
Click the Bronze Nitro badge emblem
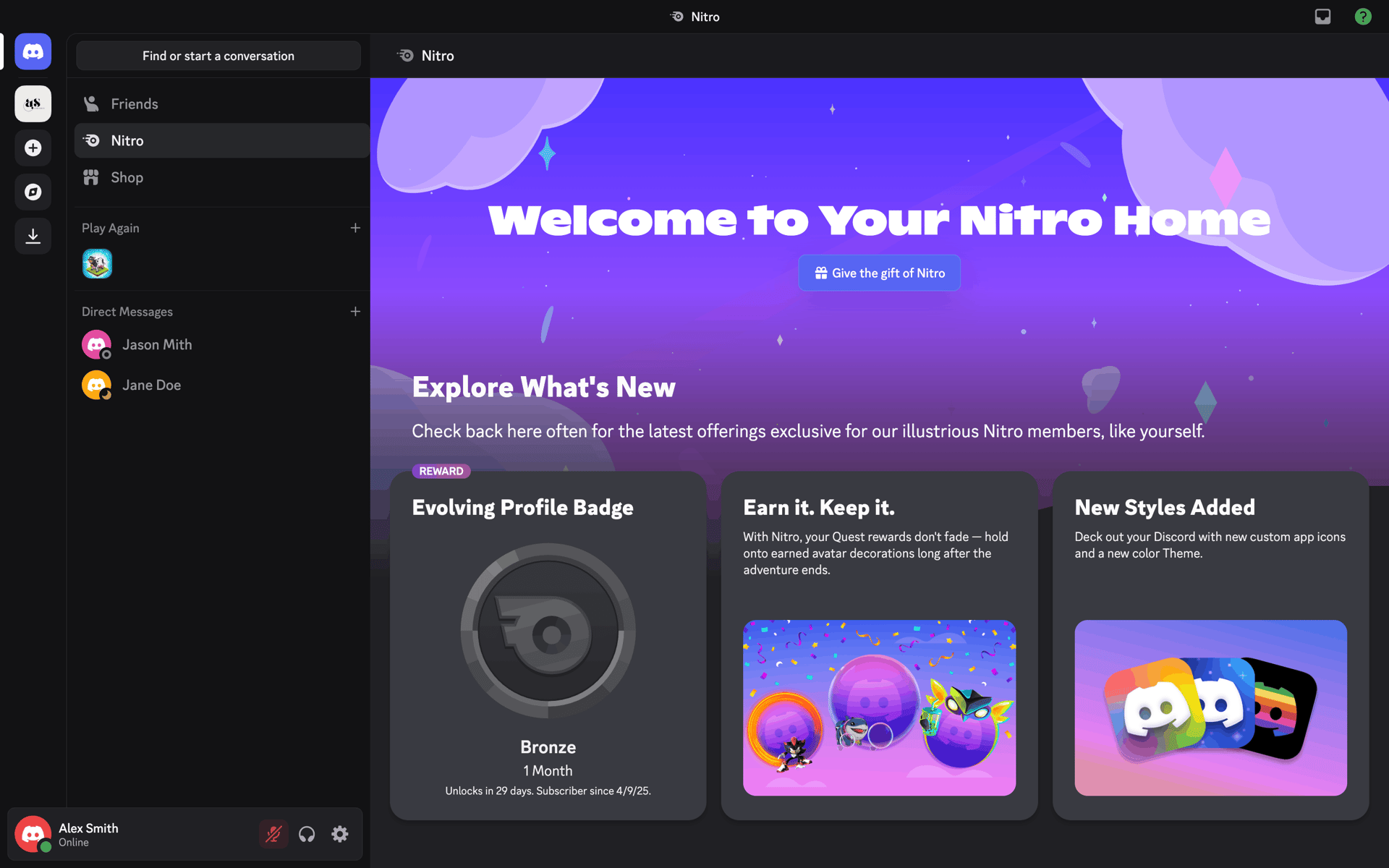pos(548,631)
